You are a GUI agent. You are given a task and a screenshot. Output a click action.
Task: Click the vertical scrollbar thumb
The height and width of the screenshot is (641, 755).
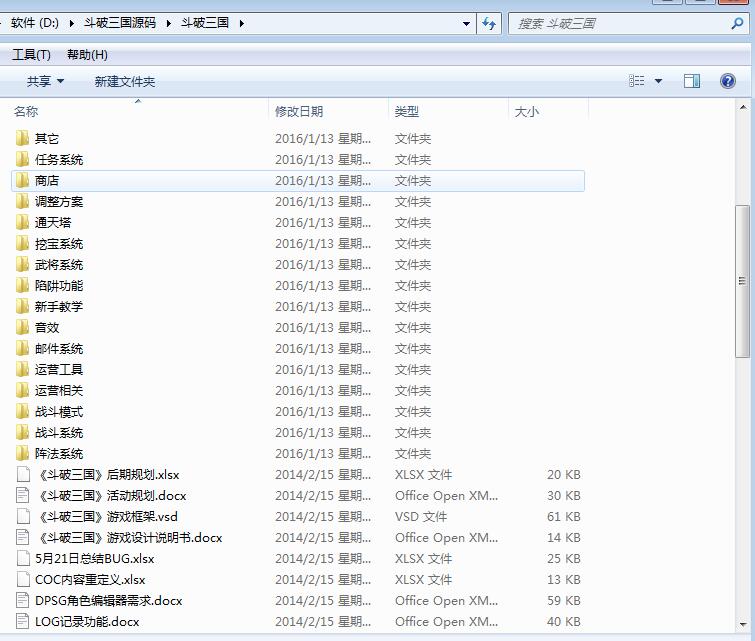coord(742,280)
